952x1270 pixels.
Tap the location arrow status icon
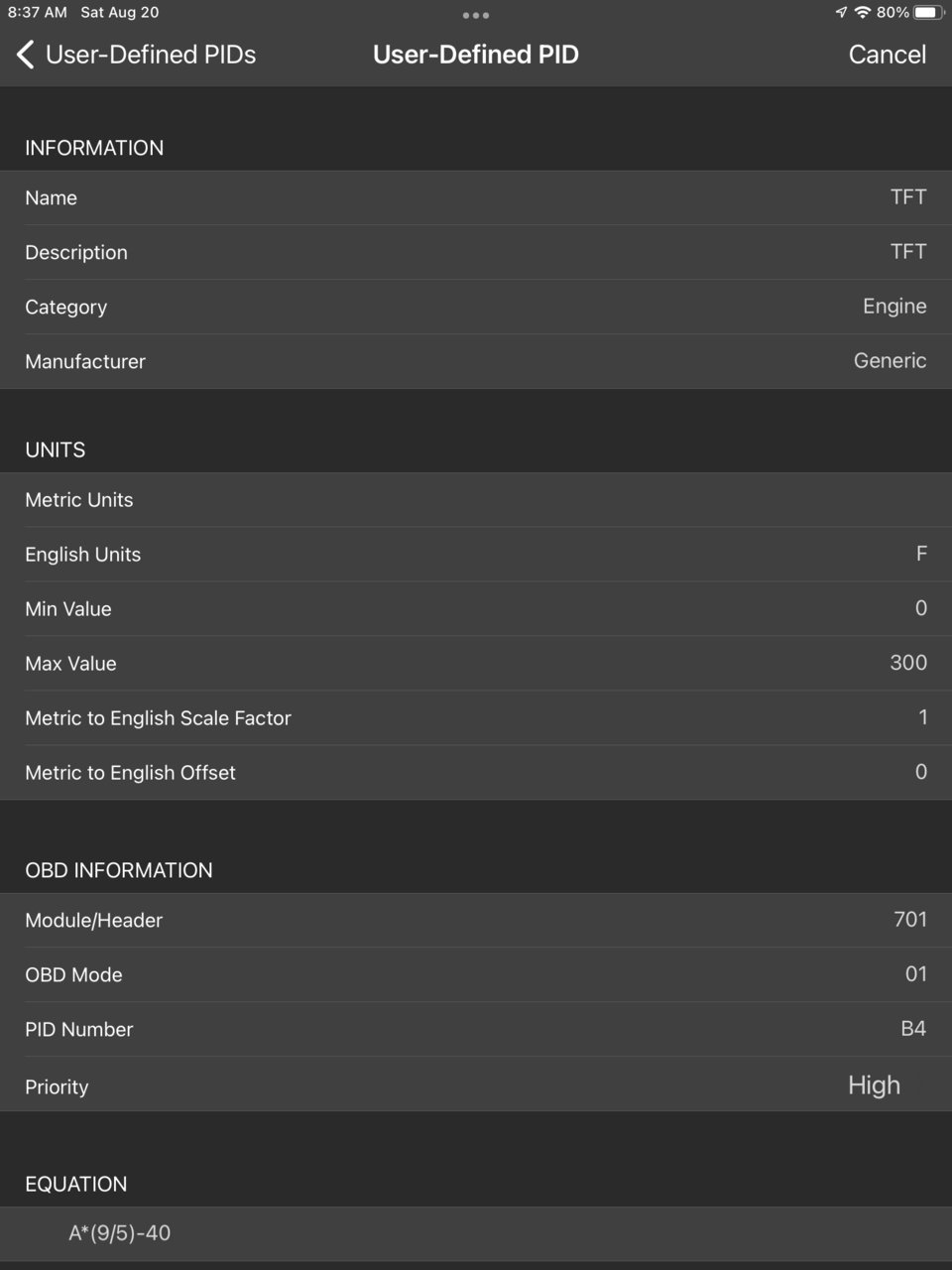tap(841, 12)
